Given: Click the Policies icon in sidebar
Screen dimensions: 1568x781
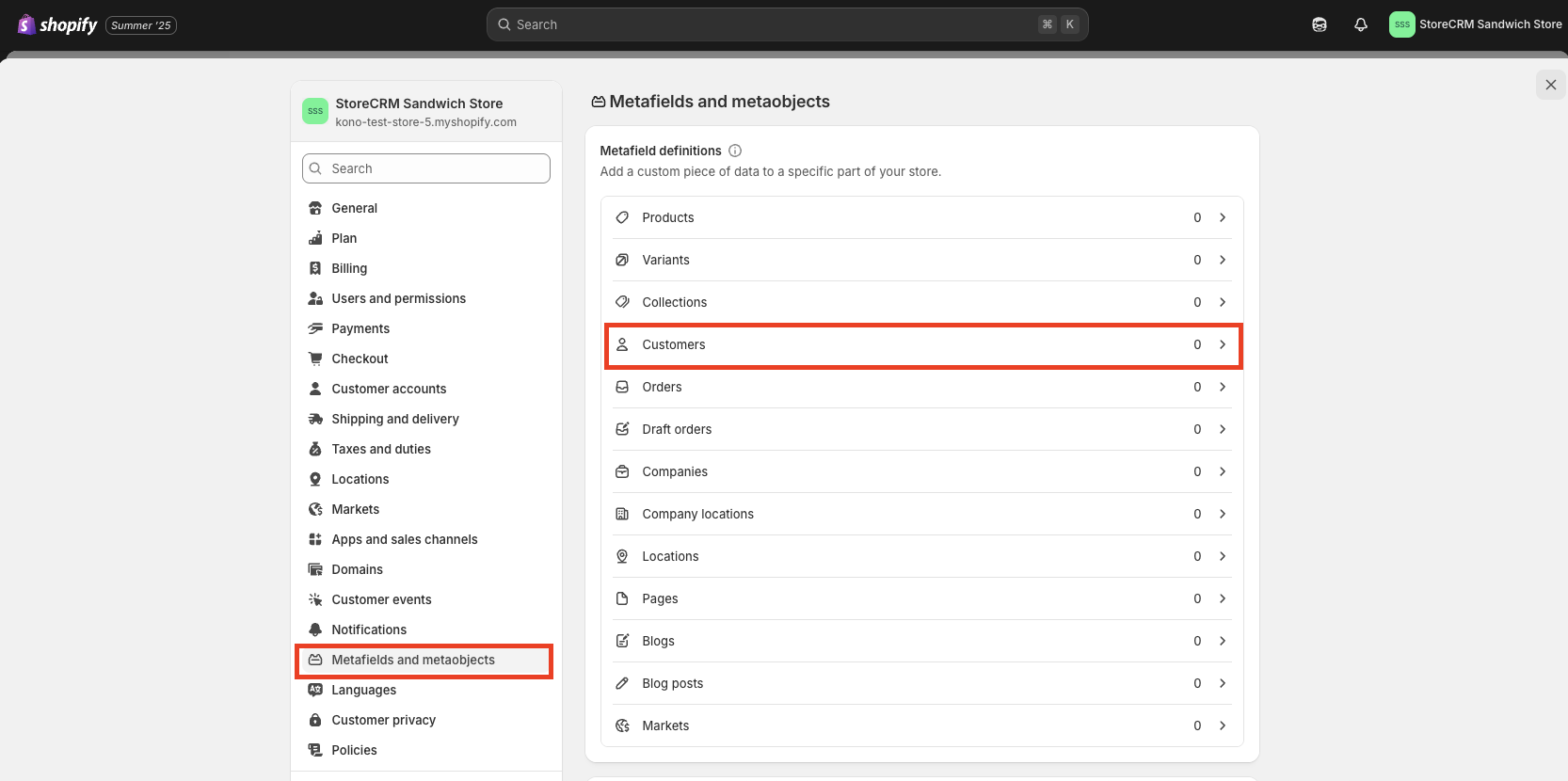Looking at the screenshot, I should pos(315,750).
